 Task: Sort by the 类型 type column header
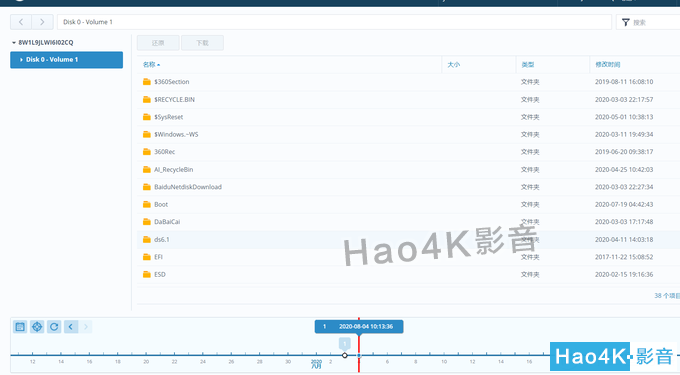tap(528, 65)
